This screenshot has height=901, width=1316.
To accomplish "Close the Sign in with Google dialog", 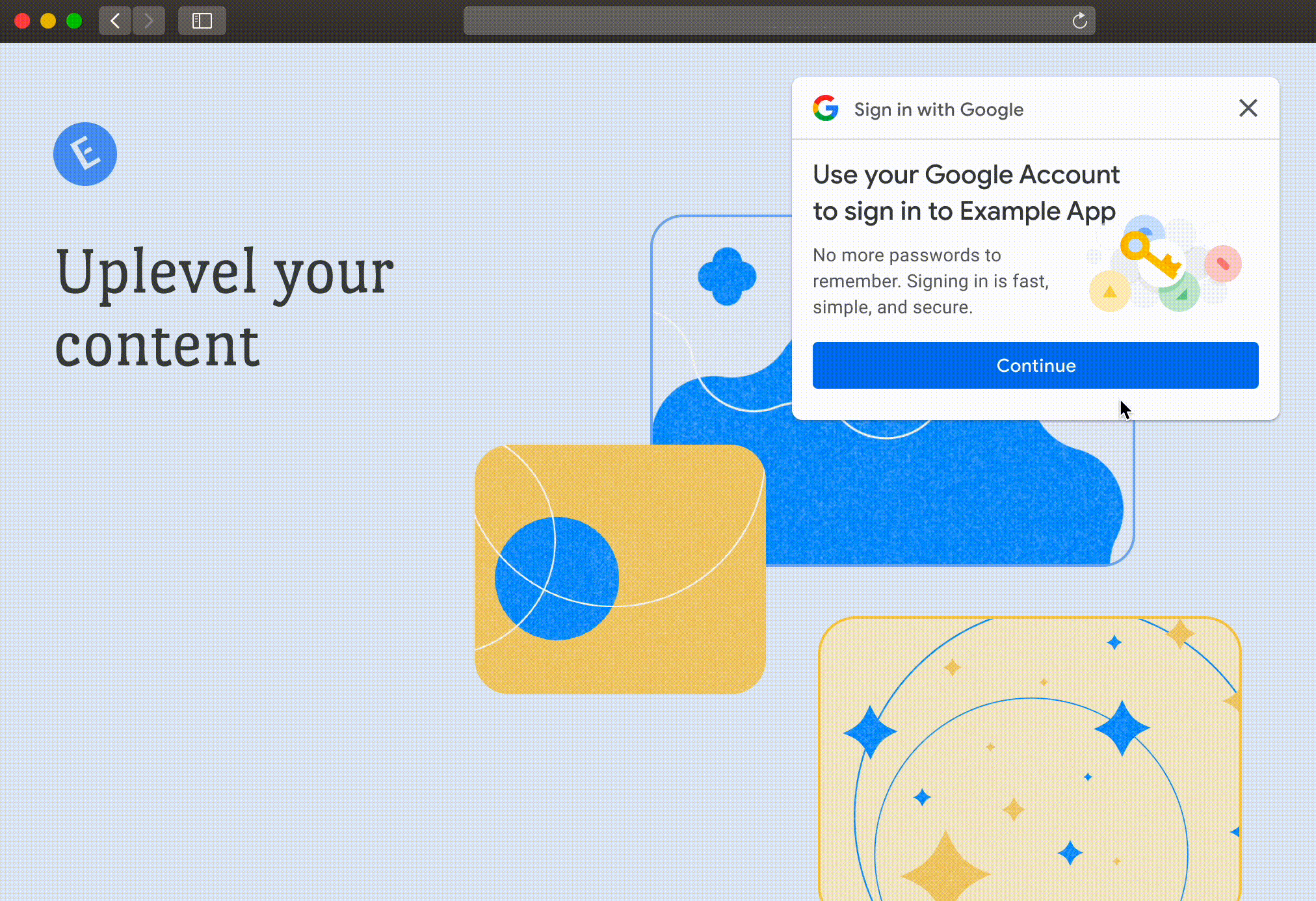I will tap(1248, 108).
